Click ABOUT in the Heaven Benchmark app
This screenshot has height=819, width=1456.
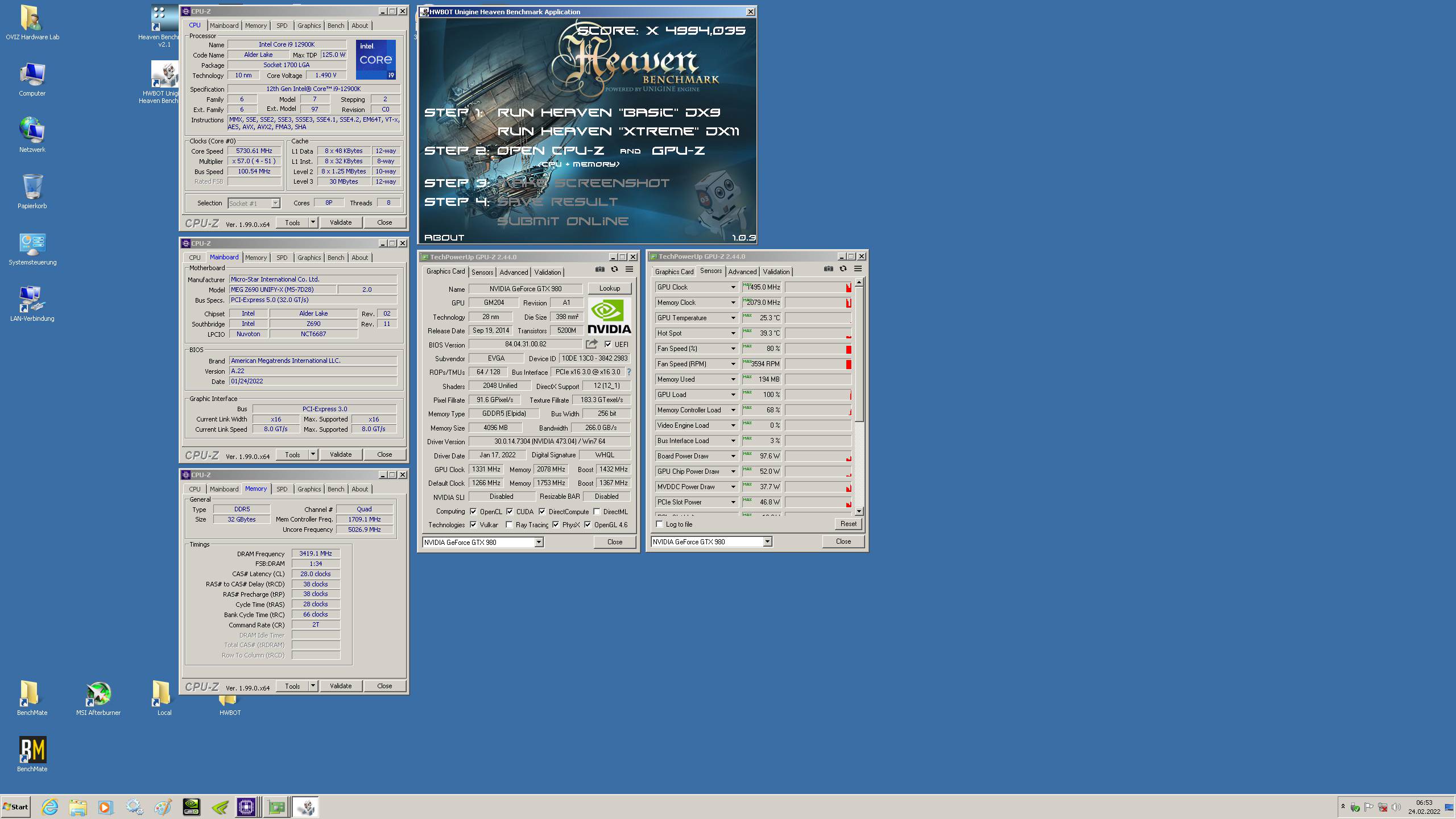(444, 238)
